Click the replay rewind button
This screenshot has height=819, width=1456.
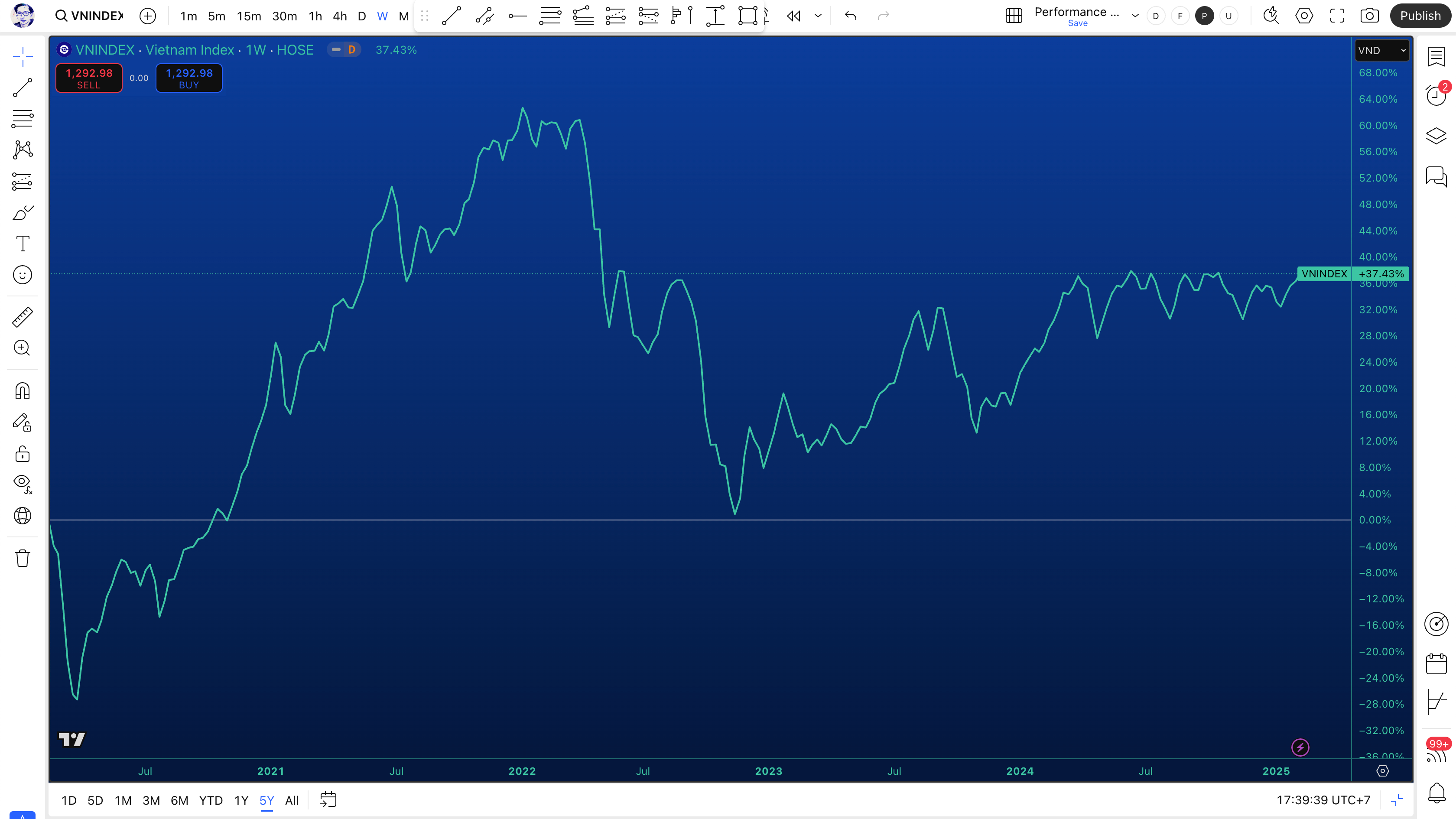(x=793, y=16)
